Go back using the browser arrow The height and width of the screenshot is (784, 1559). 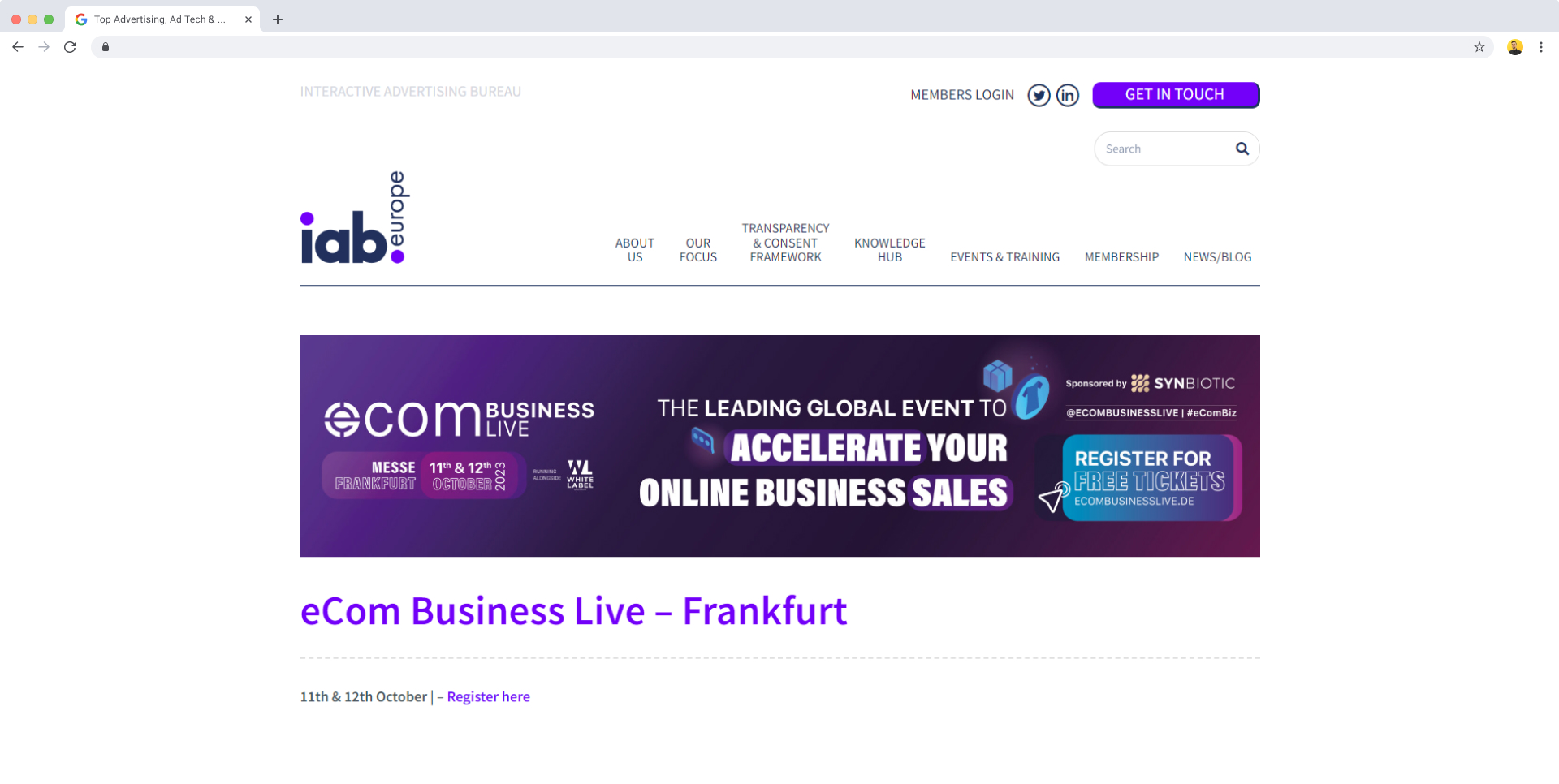tap(18, 47)
